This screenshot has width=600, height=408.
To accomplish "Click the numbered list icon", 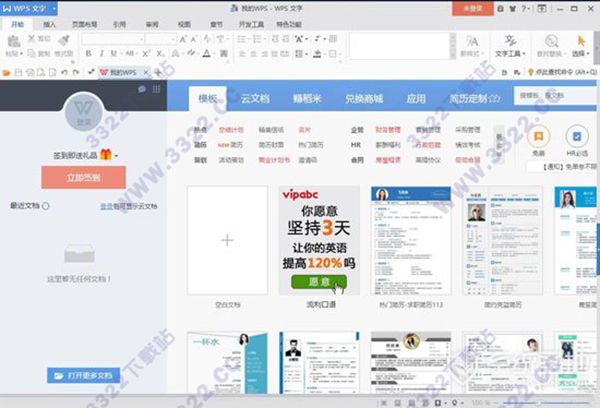I will 257,39.
